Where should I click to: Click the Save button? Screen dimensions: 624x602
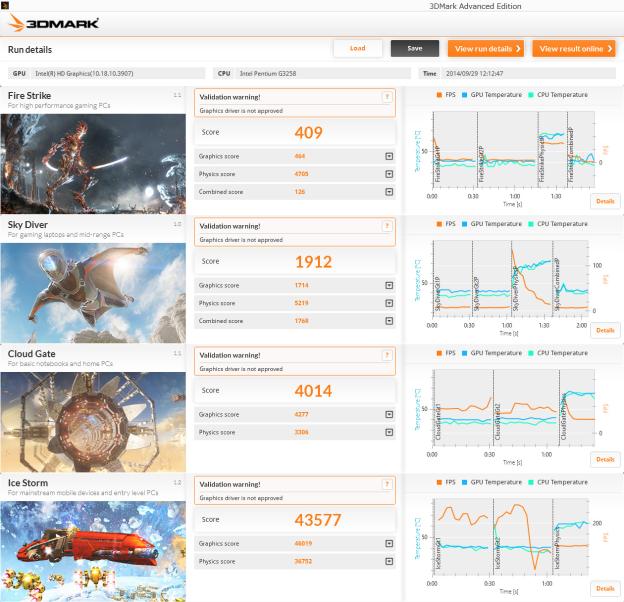[x=415, y=48]
